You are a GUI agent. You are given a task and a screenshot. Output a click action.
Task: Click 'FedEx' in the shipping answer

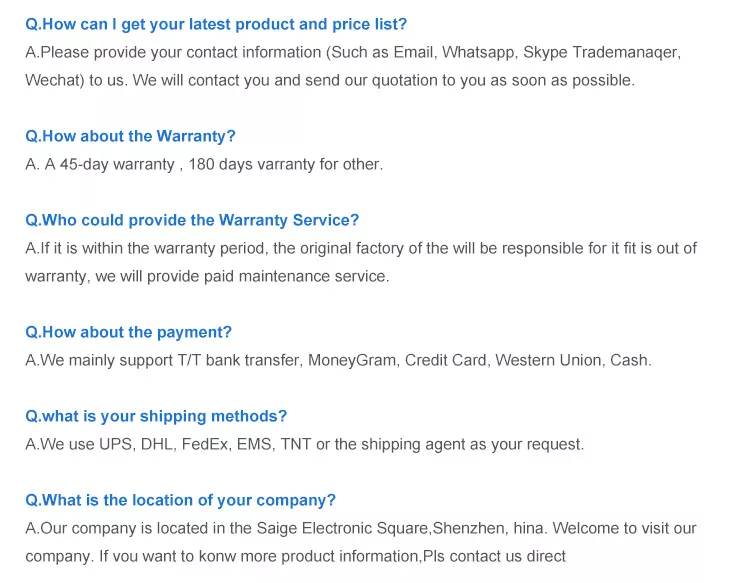[203, 444]
